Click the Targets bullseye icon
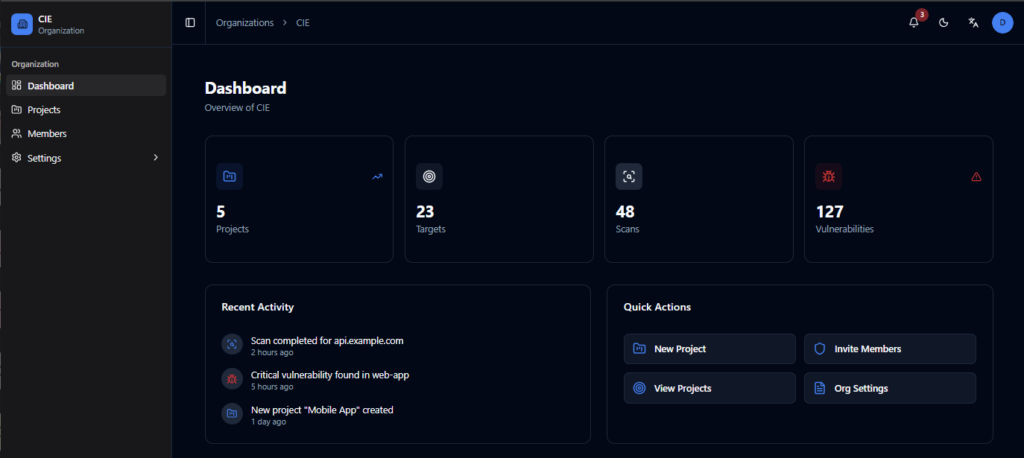This screenshot has width=1024, height=458. [429, 177]
